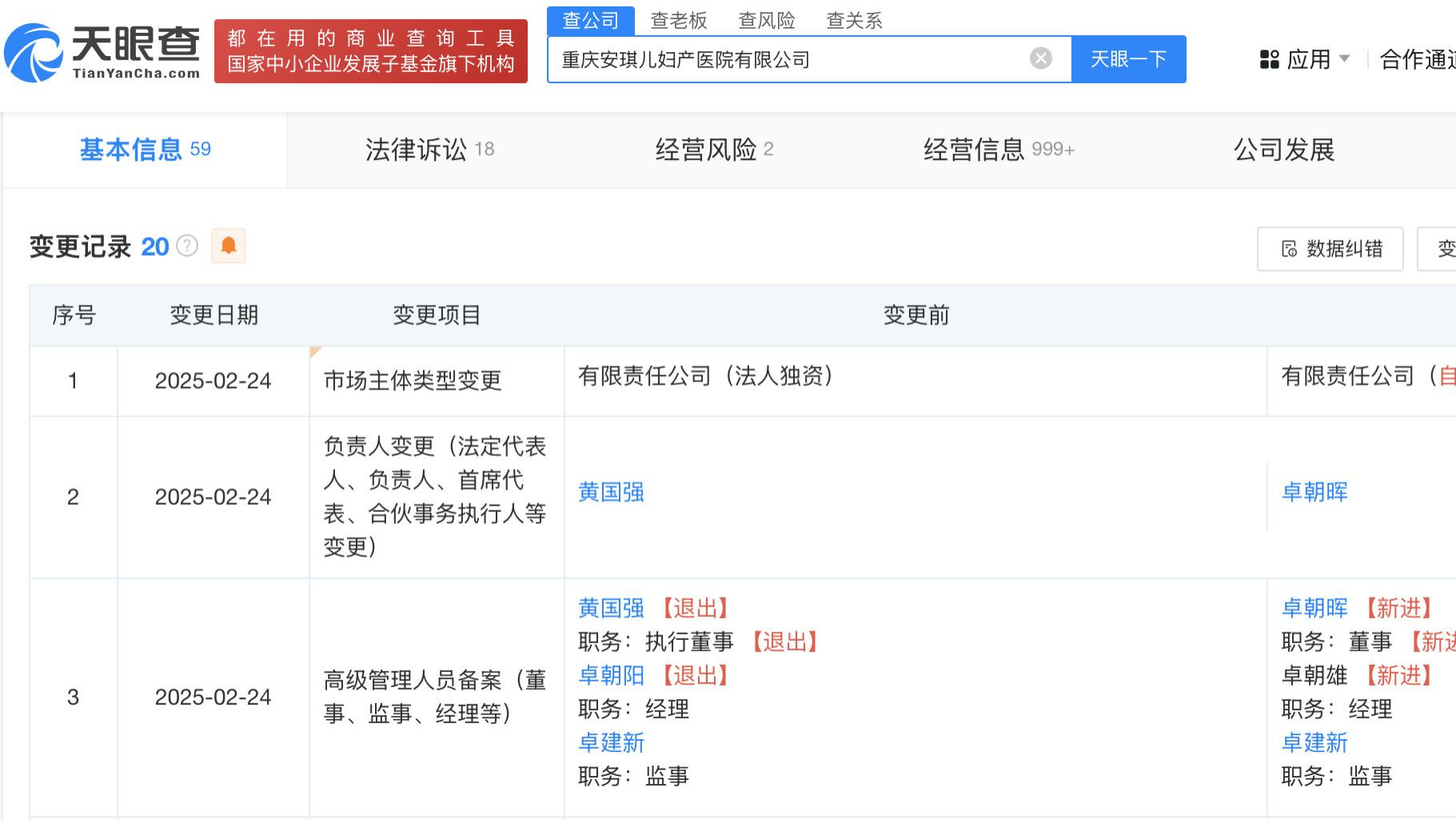This screenshot has height=820, width=1456.
Task: Switch to the 查老板 search tab
Action: click(679, 21)
